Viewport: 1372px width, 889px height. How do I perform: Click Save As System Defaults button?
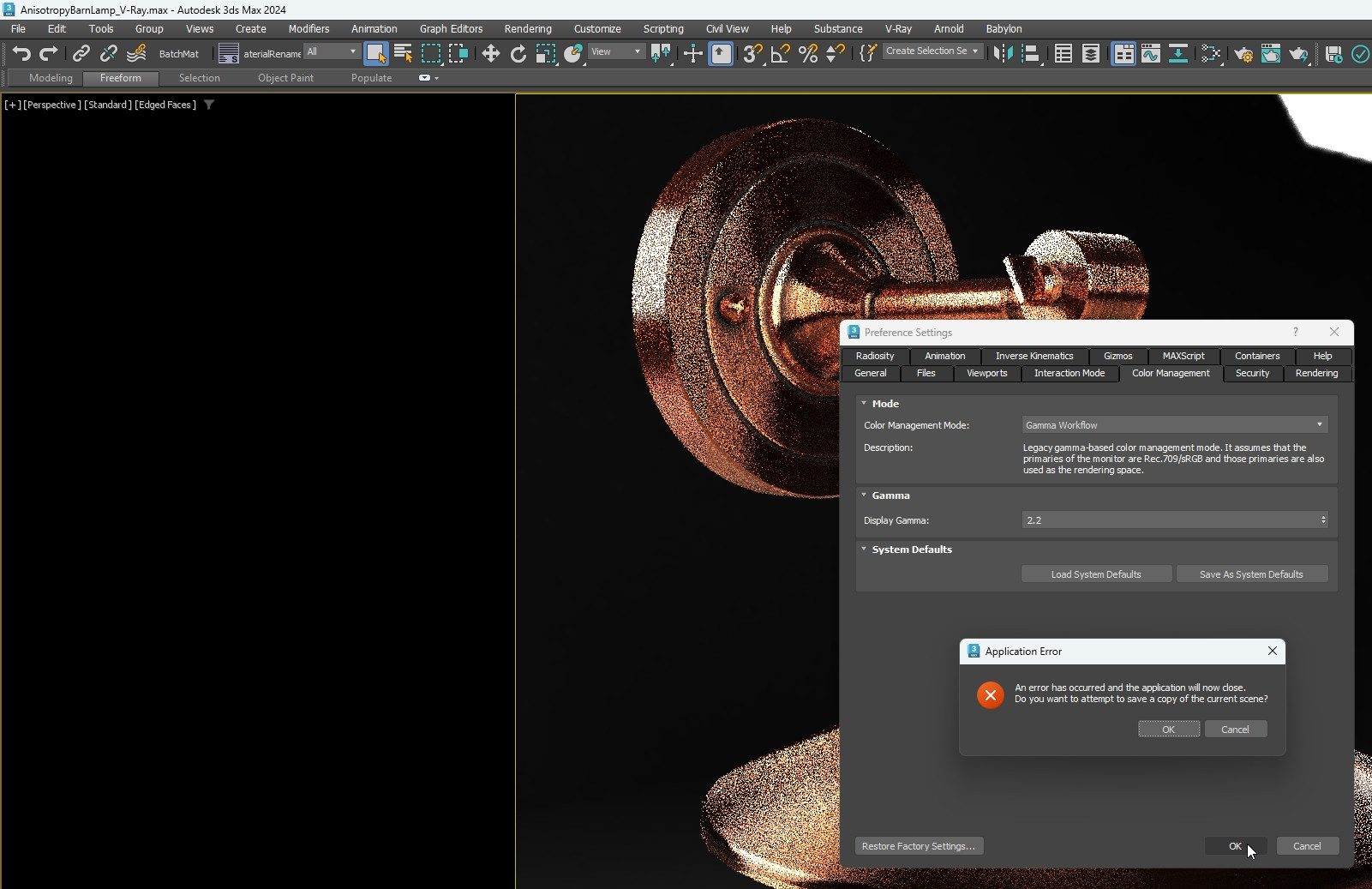coord(1251,574)
